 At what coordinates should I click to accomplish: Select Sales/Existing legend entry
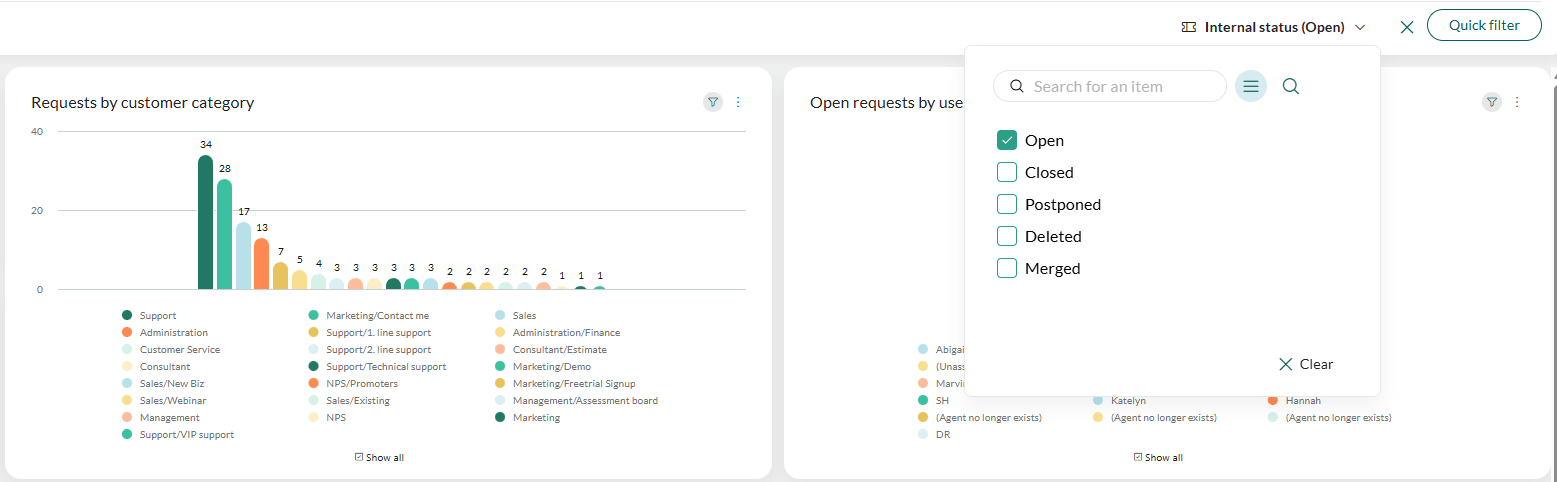click(350, 401)
